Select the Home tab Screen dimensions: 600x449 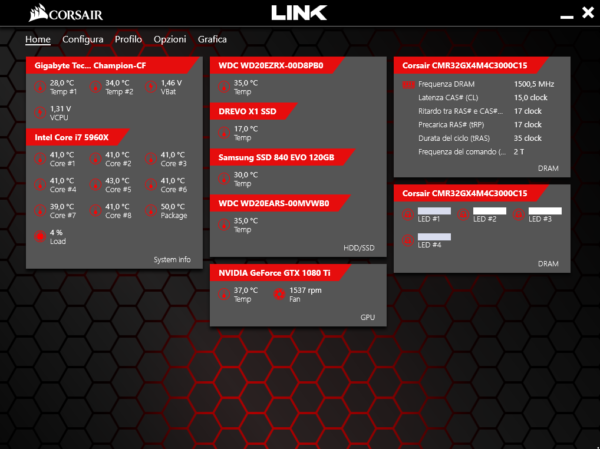click(x=38, y=39)
